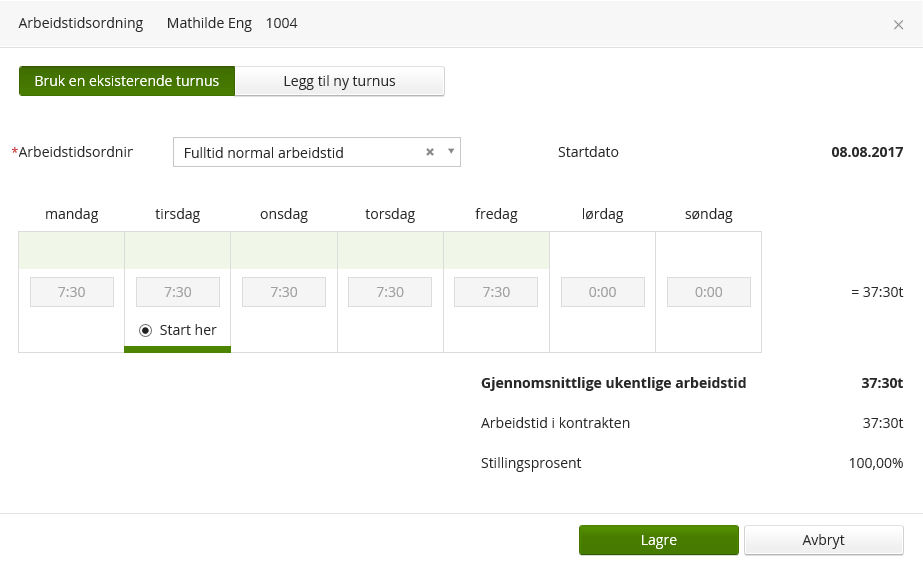This screenshot has height=566, width=923.
Task: Close the Arbeidstidsordning dialog with X
Action: 898,25
